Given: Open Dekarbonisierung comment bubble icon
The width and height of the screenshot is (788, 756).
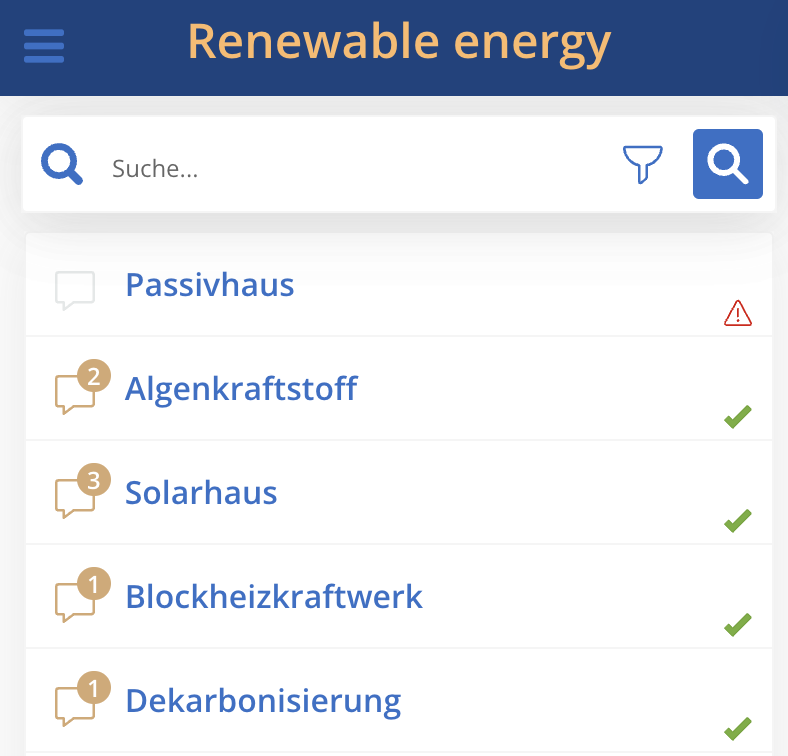Looking at the screenshot, I should 82,699.
